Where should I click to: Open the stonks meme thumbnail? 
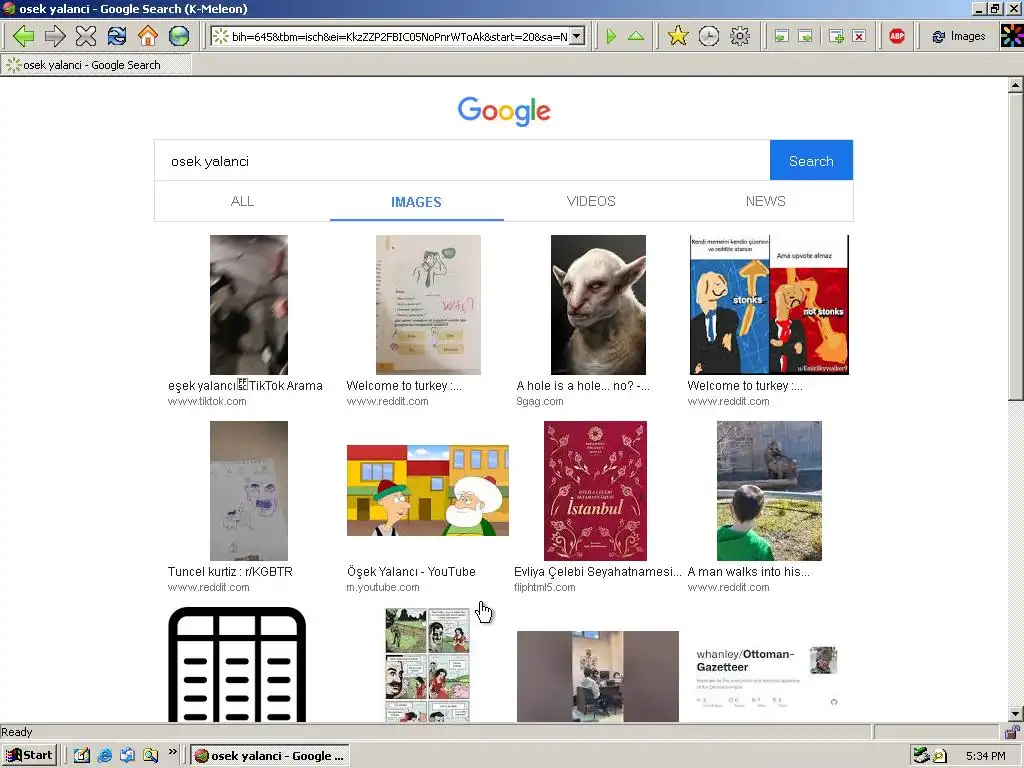point(769,305)
